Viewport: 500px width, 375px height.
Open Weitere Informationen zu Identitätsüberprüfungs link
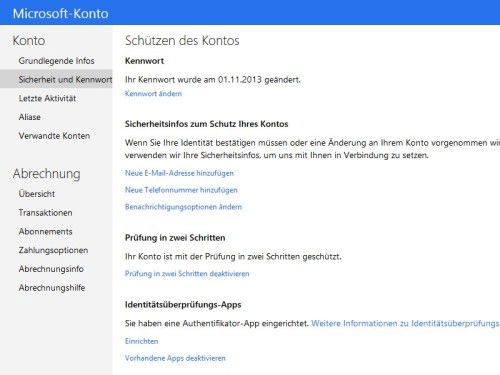[x=405, y=323]
